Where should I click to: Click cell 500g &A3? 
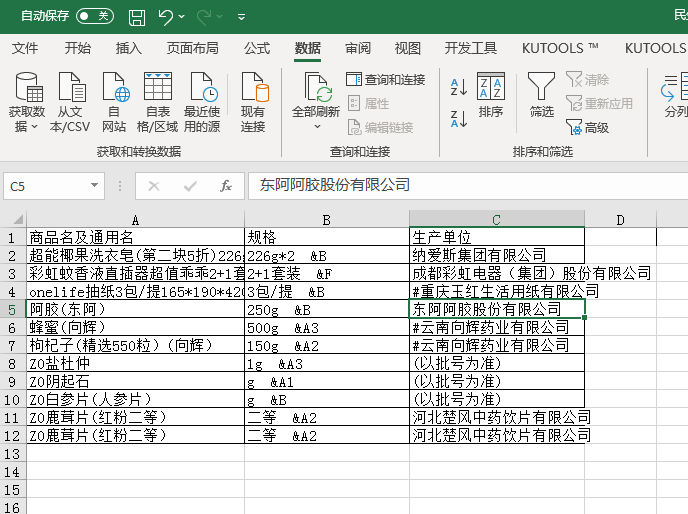326,327
